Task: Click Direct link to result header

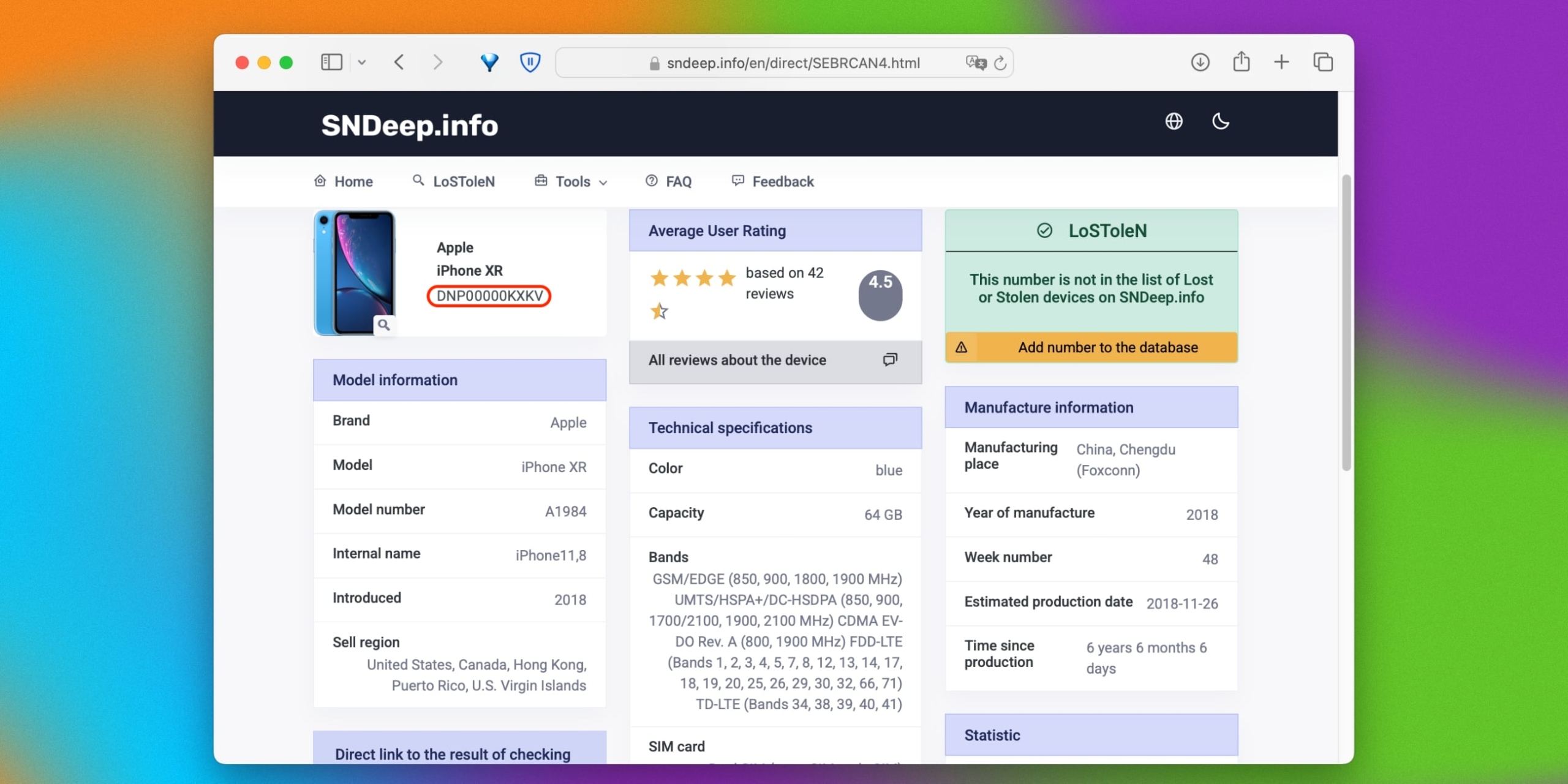Action: pos(459,748)
